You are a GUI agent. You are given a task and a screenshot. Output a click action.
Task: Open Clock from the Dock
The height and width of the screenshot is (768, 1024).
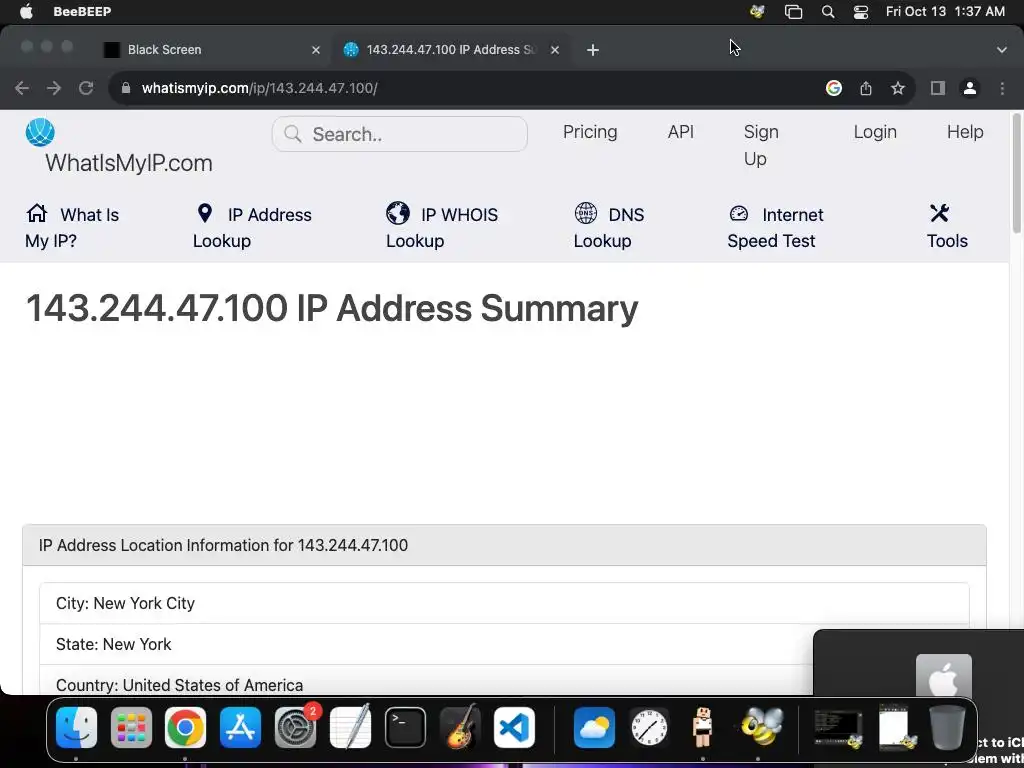(x=649, y=727)
